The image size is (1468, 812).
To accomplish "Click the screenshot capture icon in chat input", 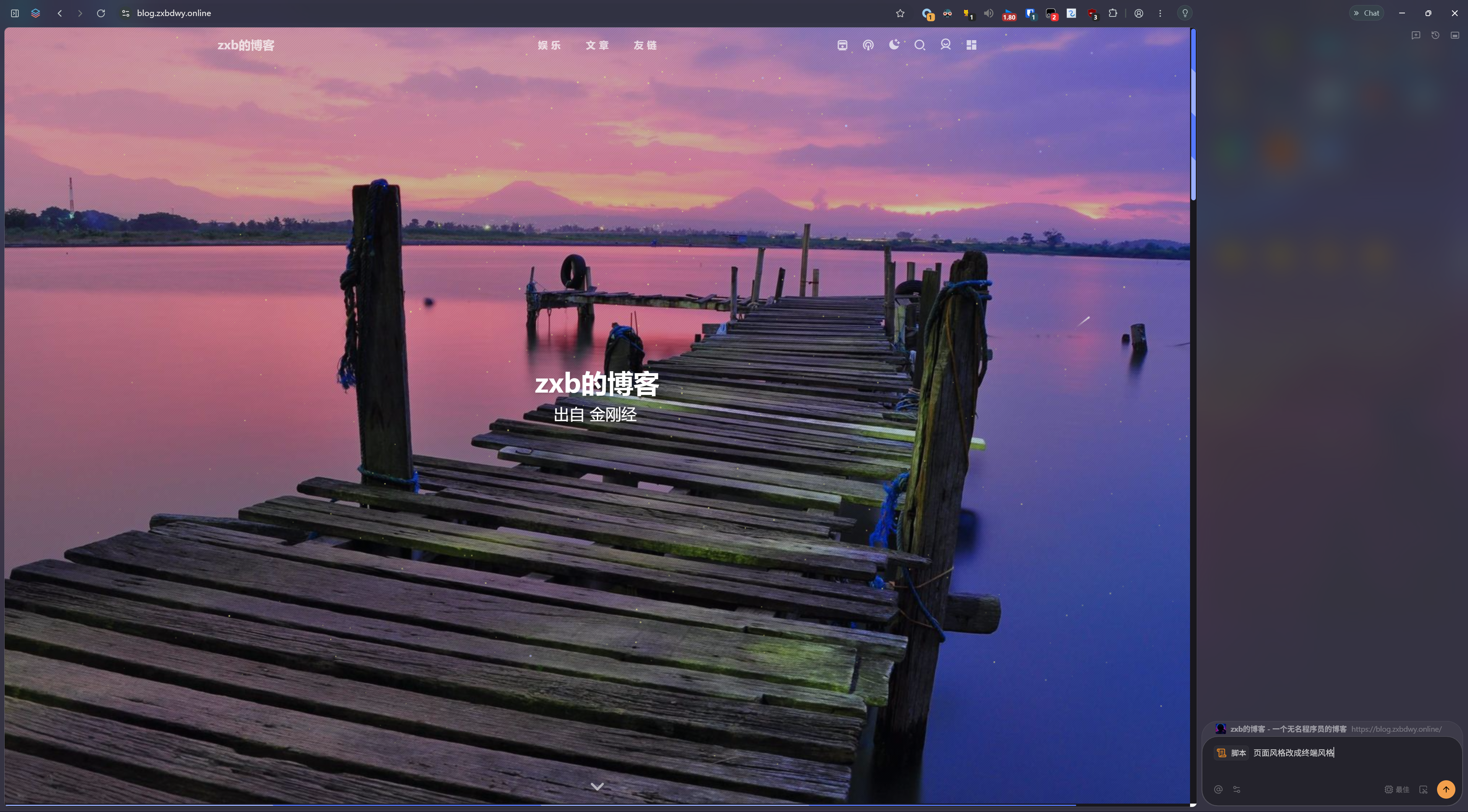I will [1424, 789].
